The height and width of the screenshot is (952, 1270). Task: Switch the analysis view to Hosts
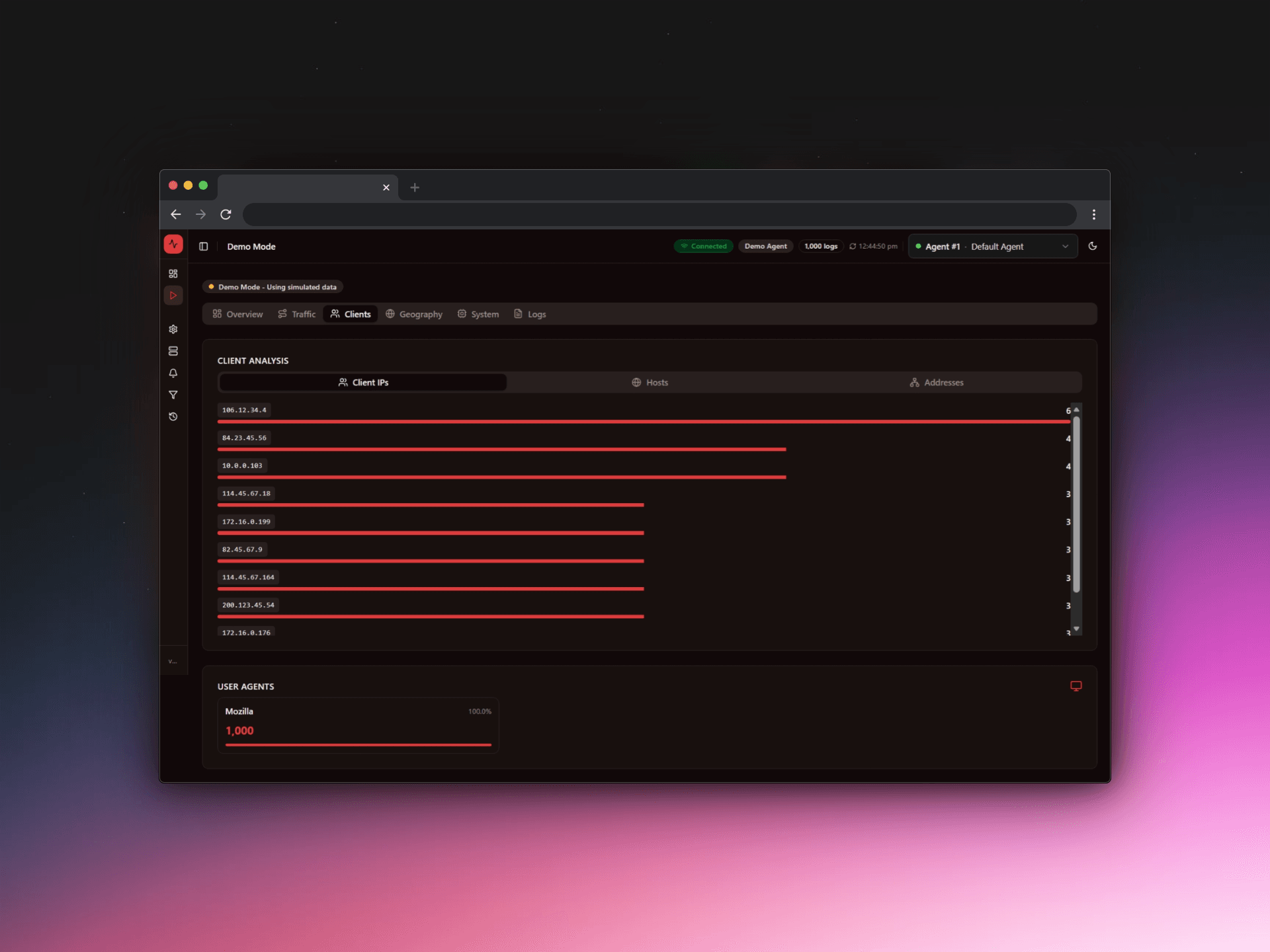coord(650,382)
